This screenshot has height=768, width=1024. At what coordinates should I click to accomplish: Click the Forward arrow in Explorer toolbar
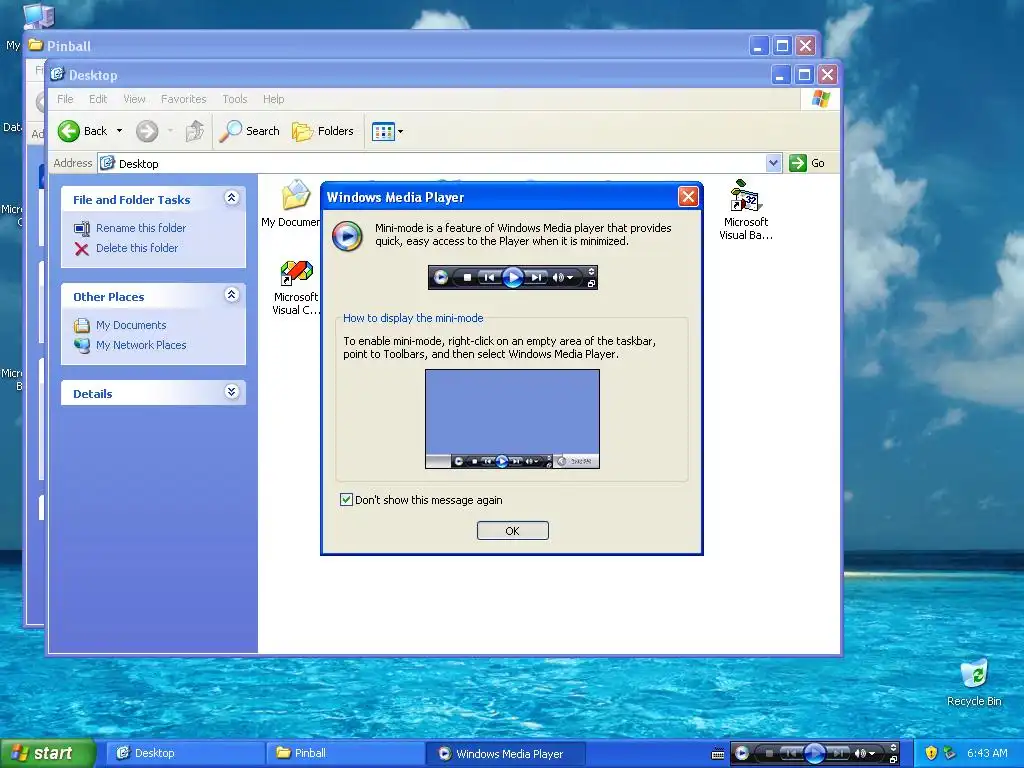pyautogui.click(x=147, y=131)
